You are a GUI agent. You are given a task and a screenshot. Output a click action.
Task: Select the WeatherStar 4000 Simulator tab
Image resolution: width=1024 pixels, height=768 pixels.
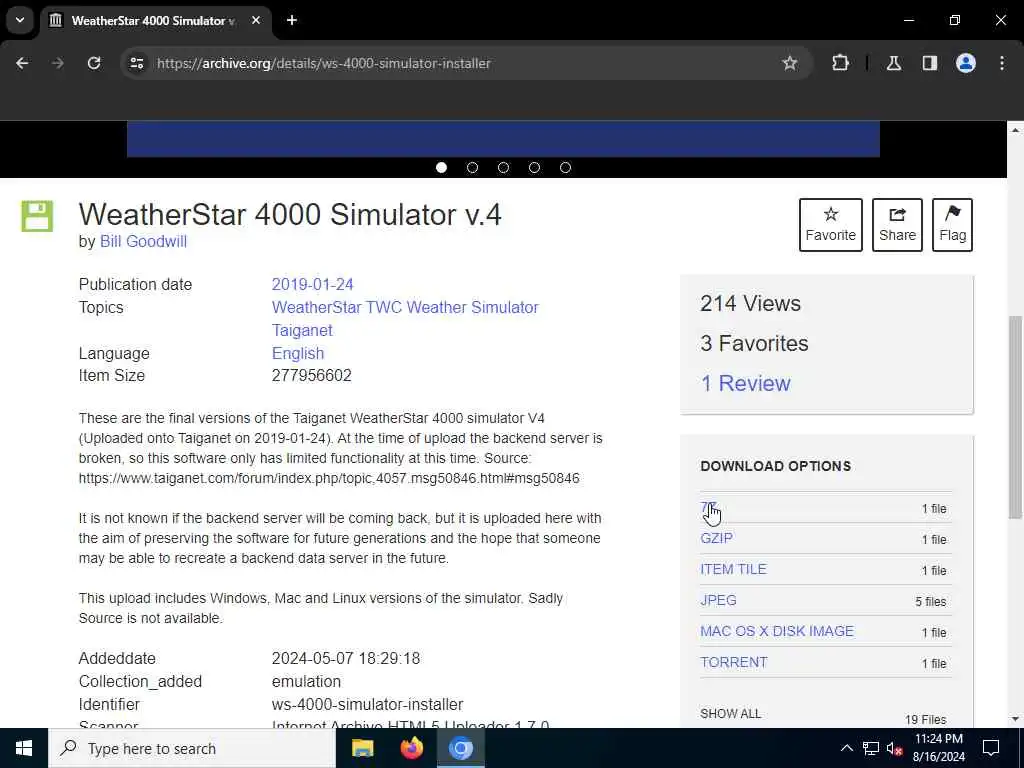153,20
